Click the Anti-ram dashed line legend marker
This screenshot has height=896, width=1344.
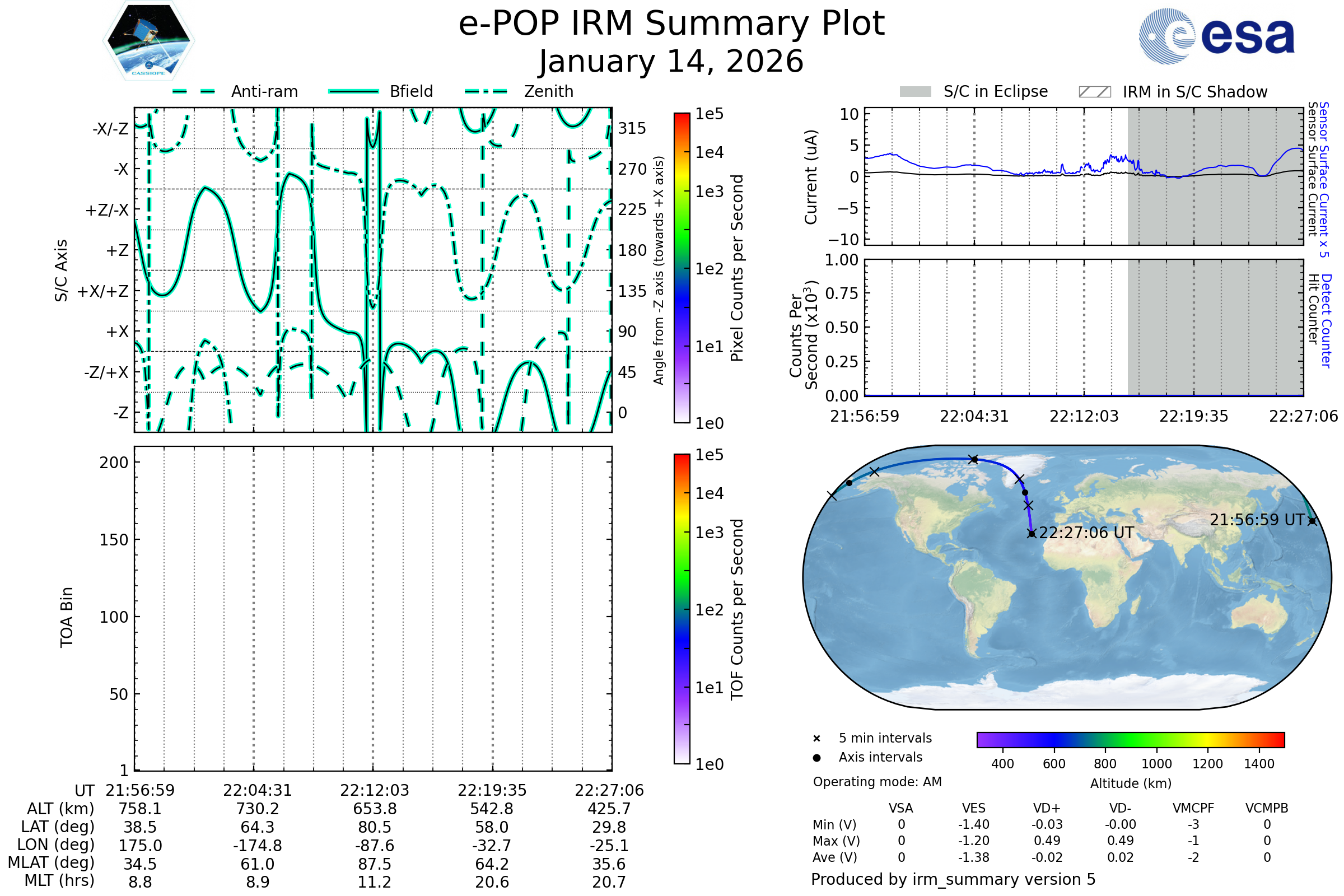coord(194,91)
